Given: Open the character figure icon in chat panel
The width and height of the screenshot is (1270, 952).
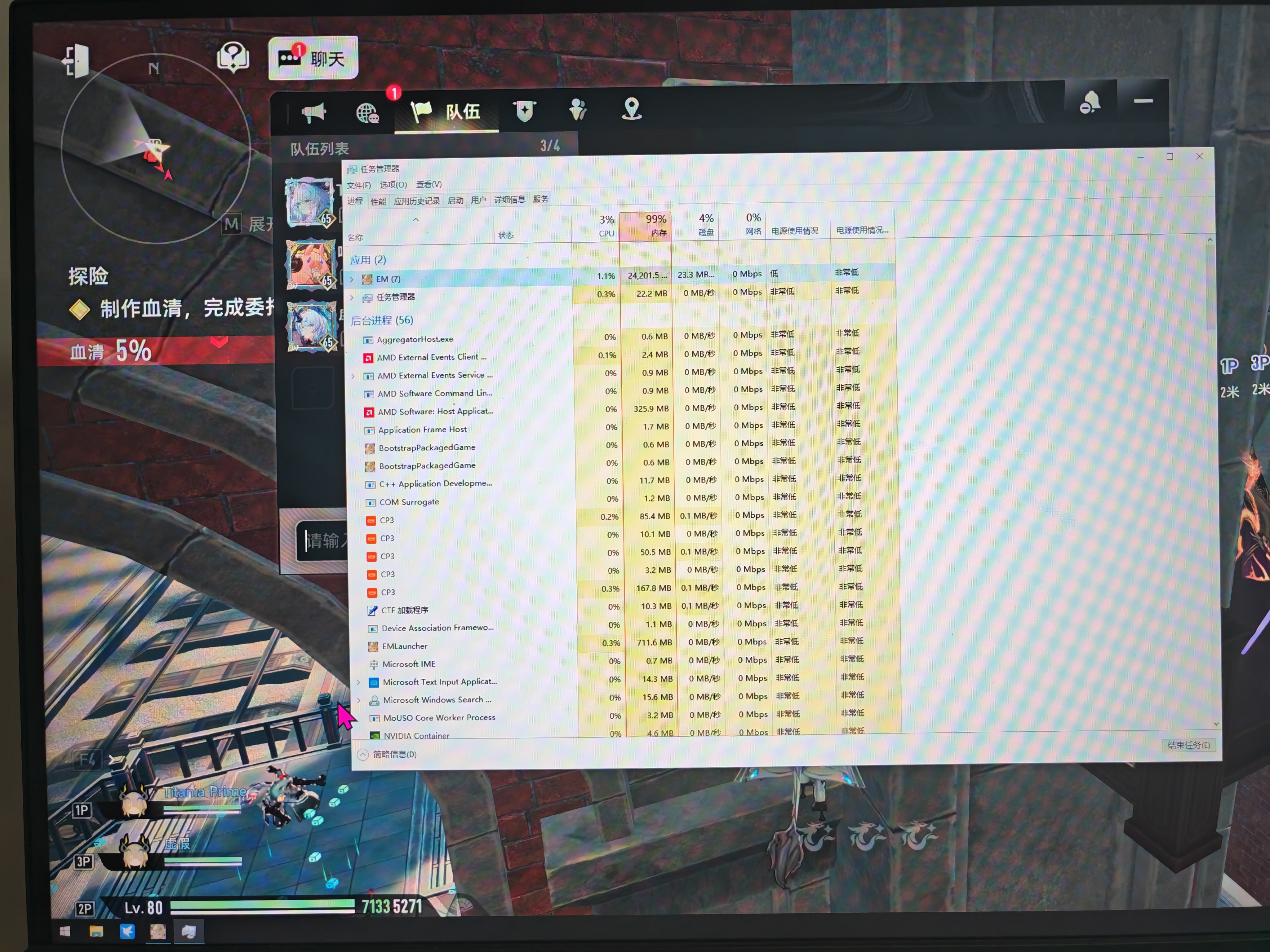Looking at the screenshot, I should tap(578, 109).
